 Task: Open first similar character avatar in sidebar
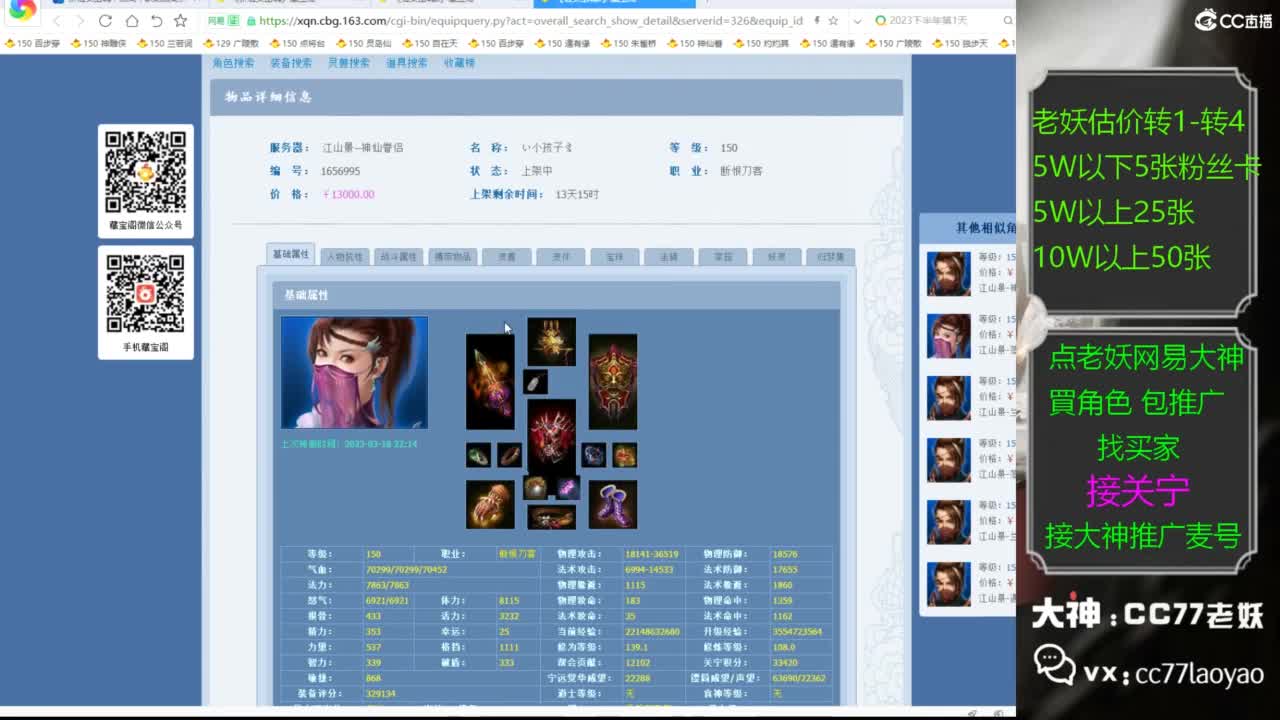tap(948, 274)
